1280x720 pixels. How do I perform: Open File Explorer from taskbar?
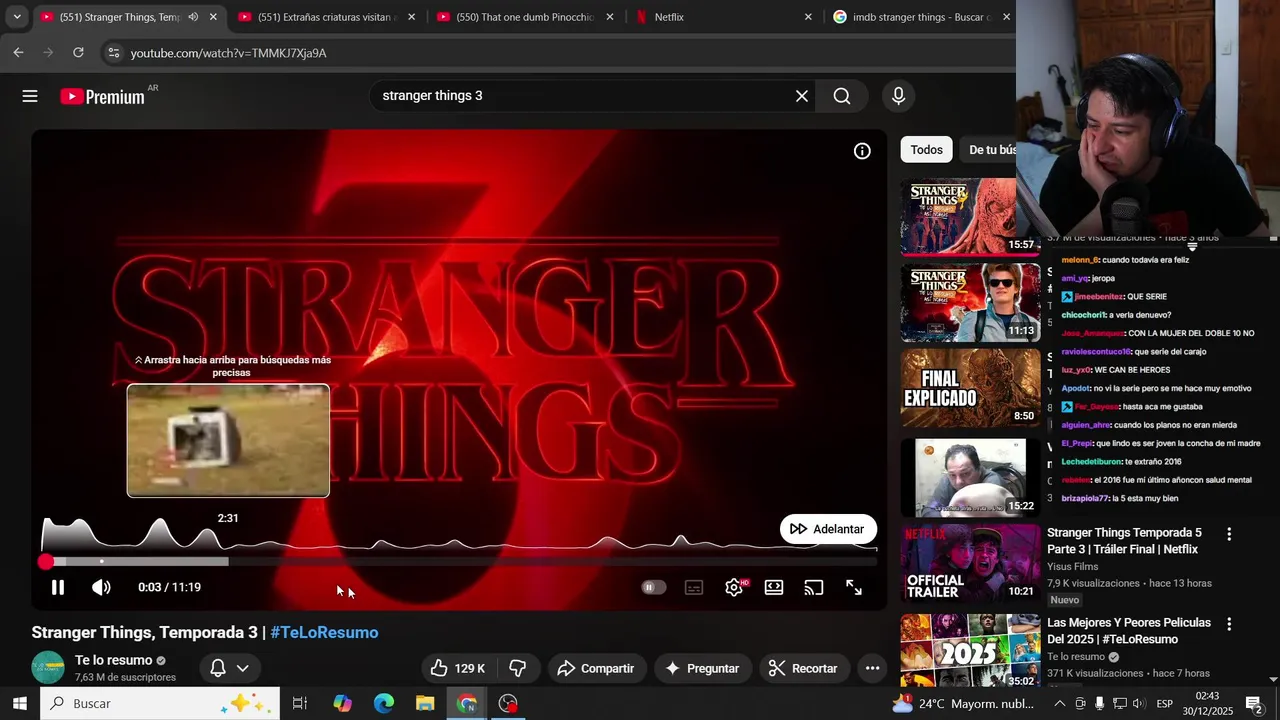[x=425, y=704]
